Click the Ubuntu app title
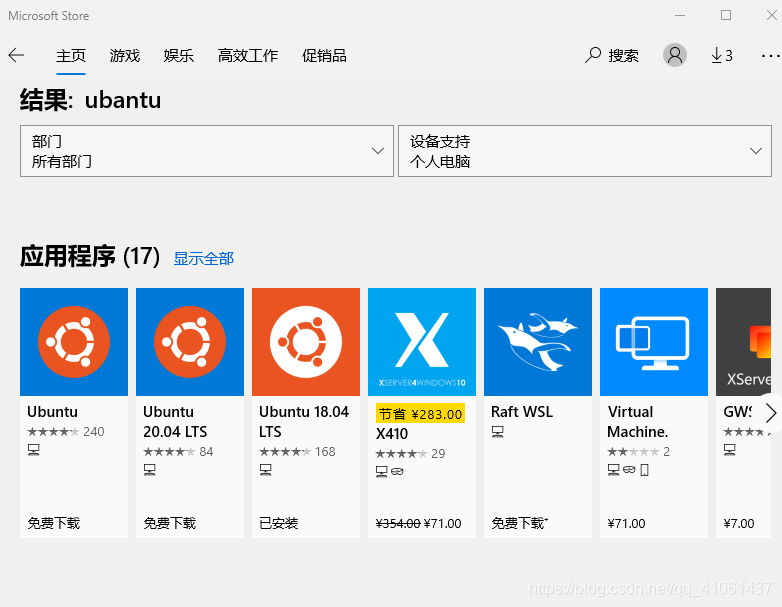Screen dimensions: 782x607 (52, 412)
